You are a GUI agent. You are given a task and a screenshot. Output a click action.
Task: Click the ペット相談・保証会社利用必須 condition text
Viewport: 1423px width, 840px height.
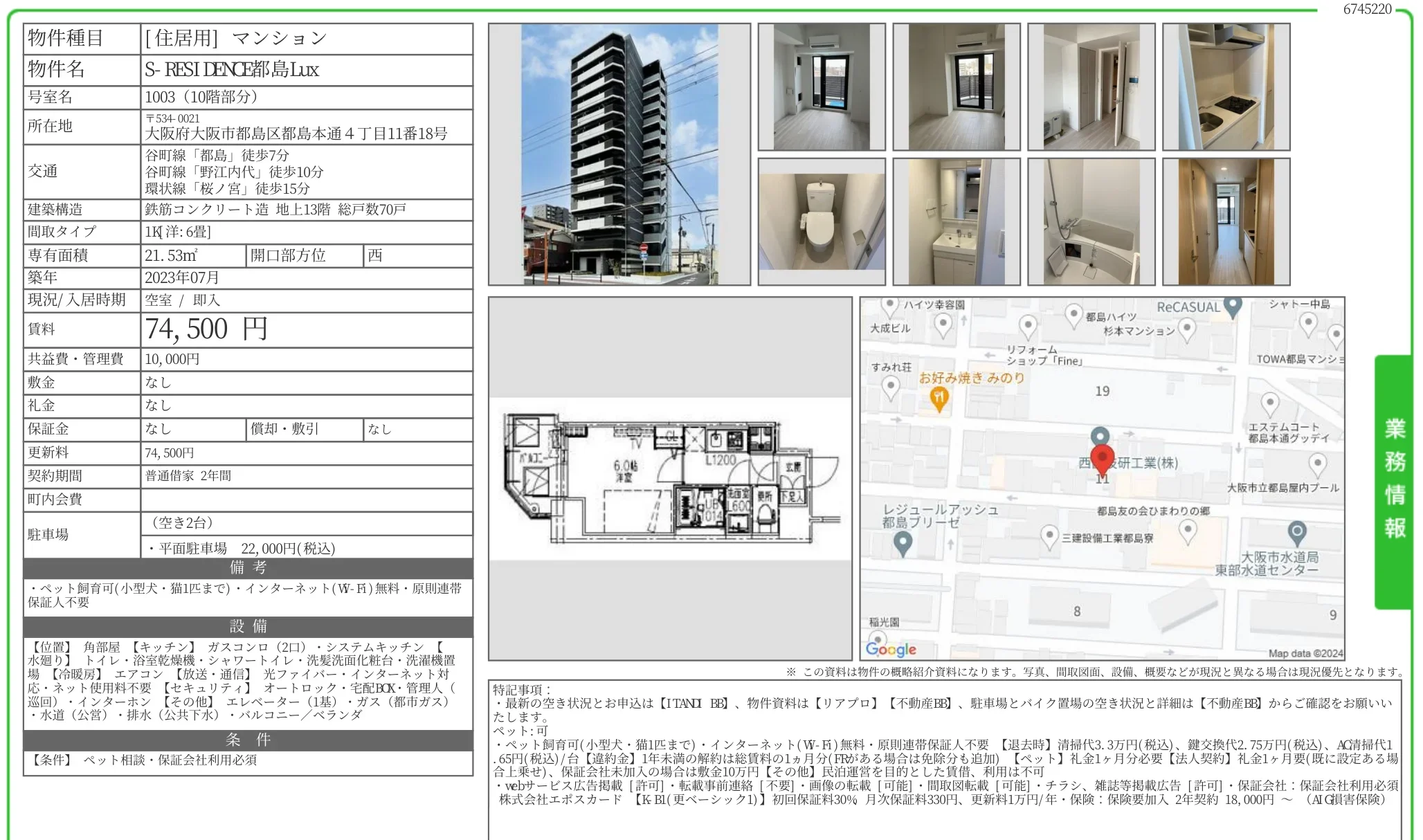170,760
